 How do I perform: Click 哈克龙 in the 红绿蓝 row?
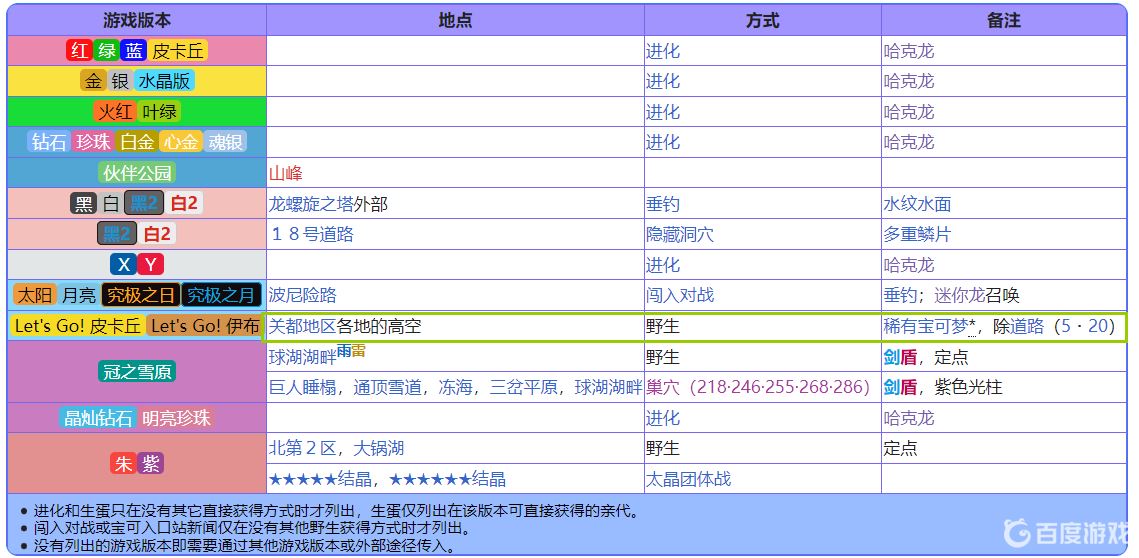[x=909, y=52]
